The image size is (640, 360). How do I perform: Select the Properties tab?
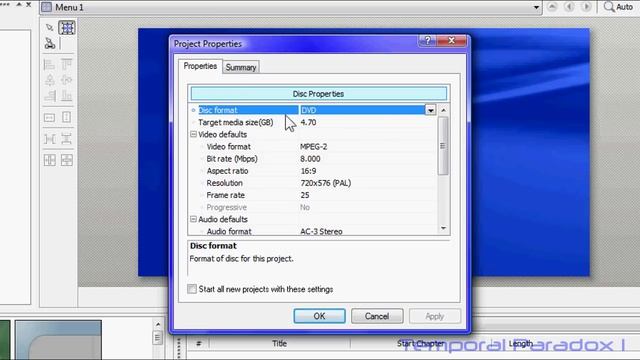200,66
